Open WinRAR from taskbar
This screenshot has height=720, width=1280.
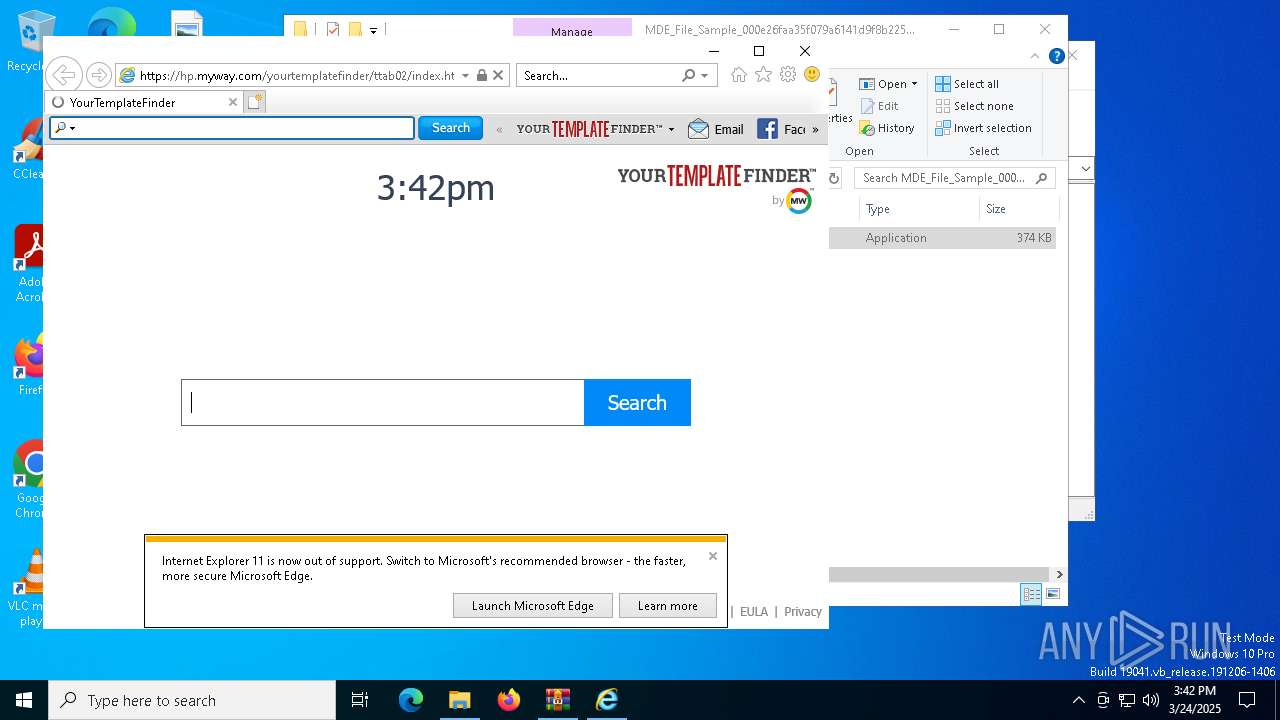click(558, 700)
